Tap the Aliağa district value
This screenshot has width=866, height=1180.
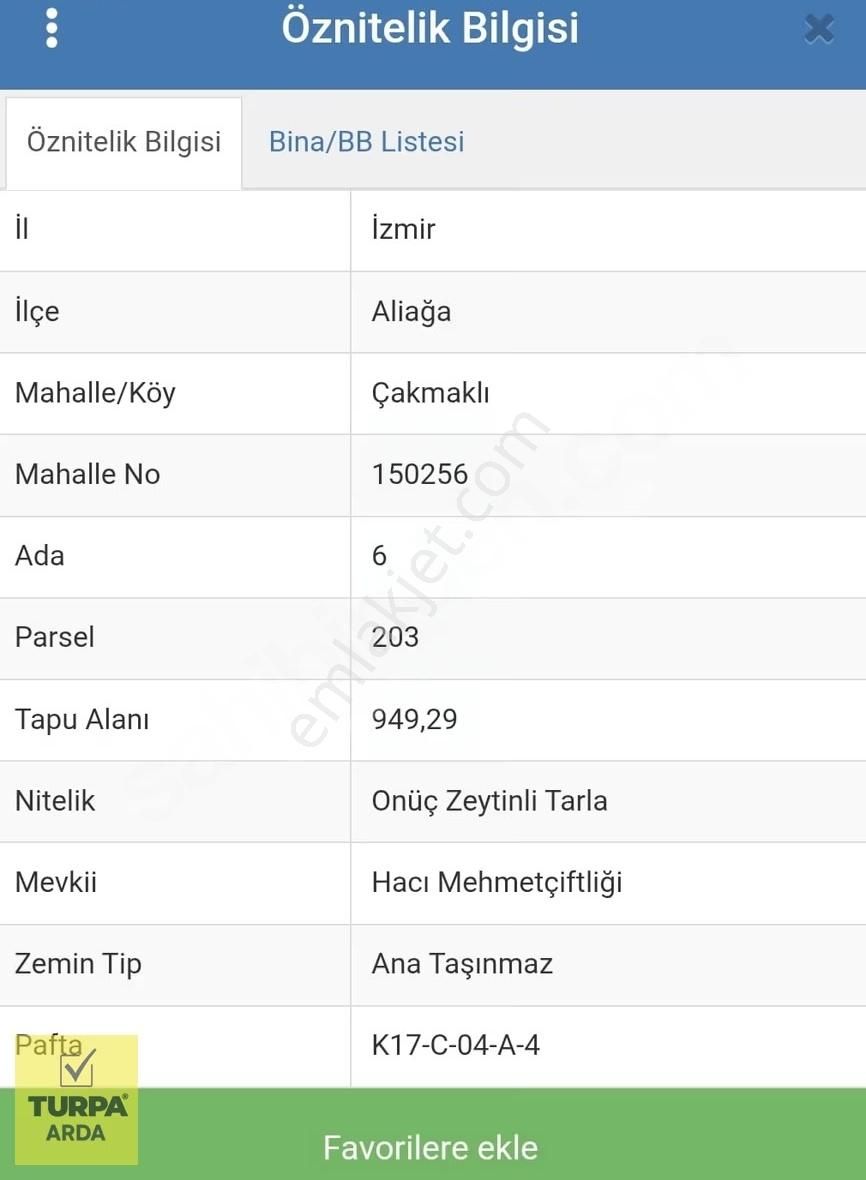coord(412,311)
